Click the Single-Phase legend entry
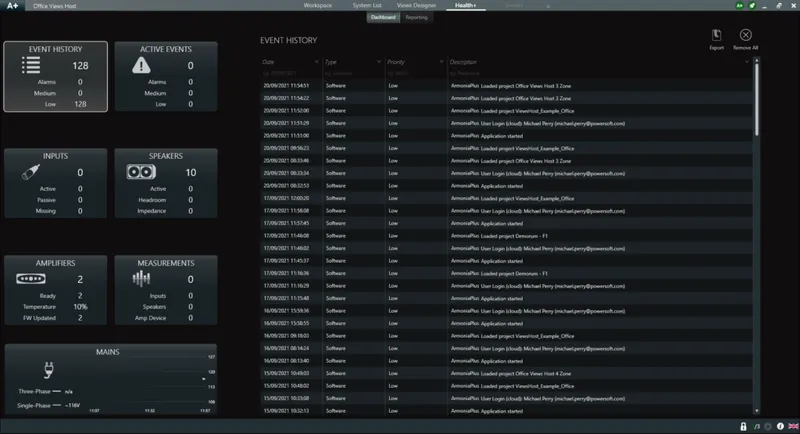 (x=48, y=405)
